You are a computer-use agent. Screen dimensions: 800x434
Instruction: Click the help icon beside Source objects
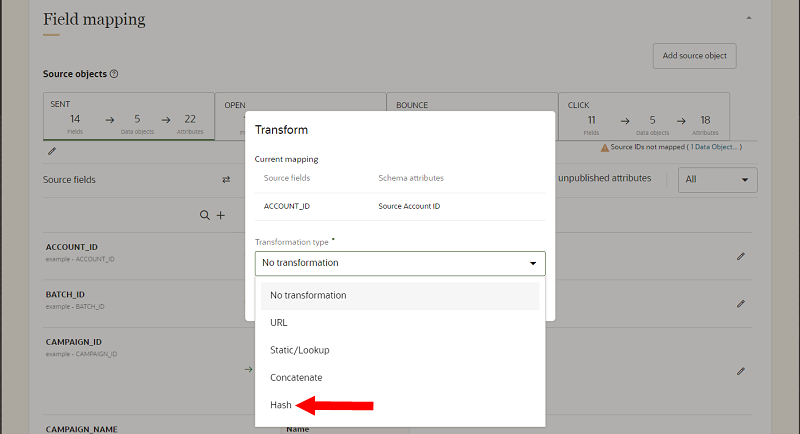tap(114, 74)
